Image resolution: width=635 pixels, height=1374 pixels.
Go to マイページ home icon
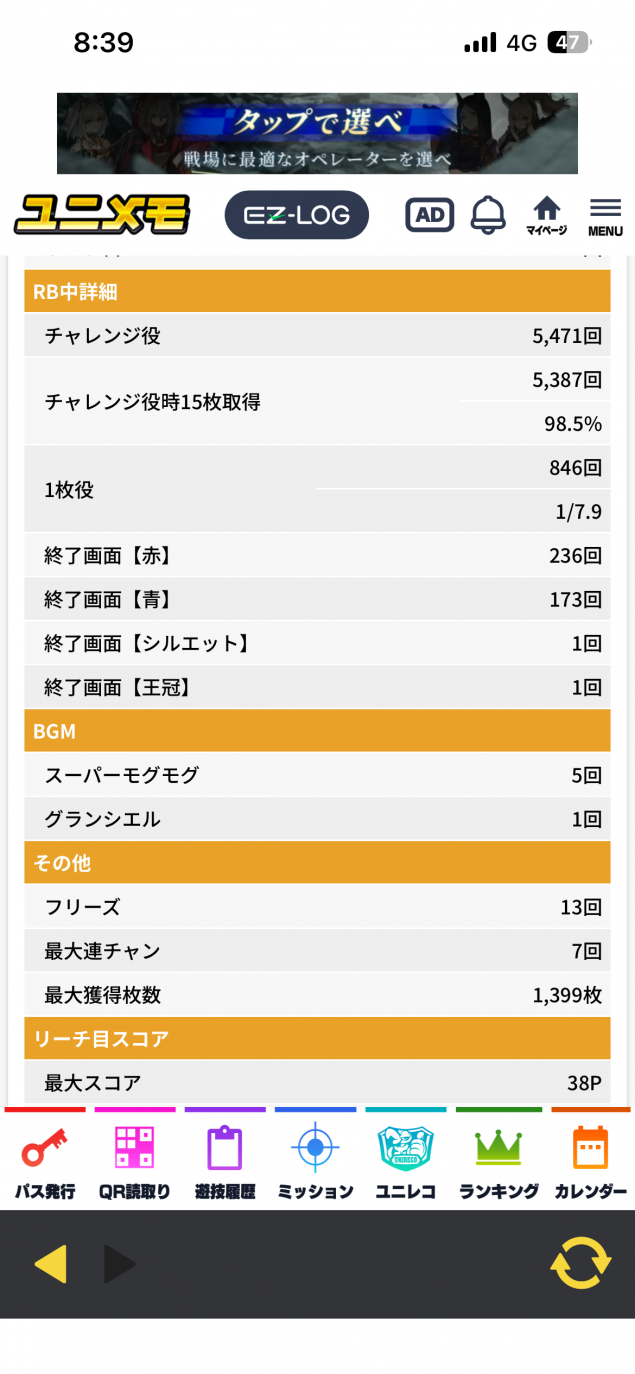[x=546, y=215]
